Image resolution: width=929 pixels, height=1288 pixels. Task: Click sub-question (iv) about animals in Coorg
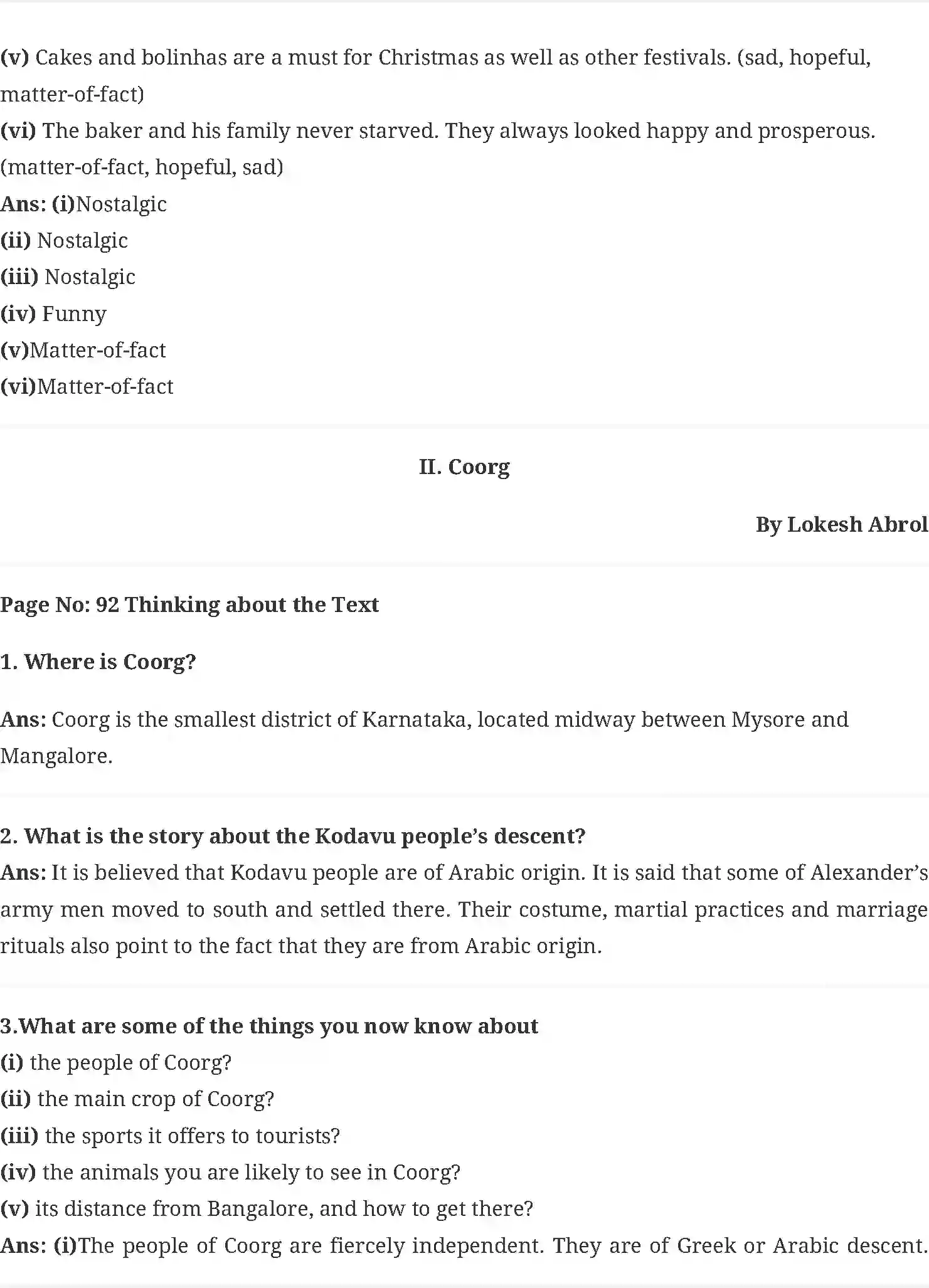(230, 1172)
